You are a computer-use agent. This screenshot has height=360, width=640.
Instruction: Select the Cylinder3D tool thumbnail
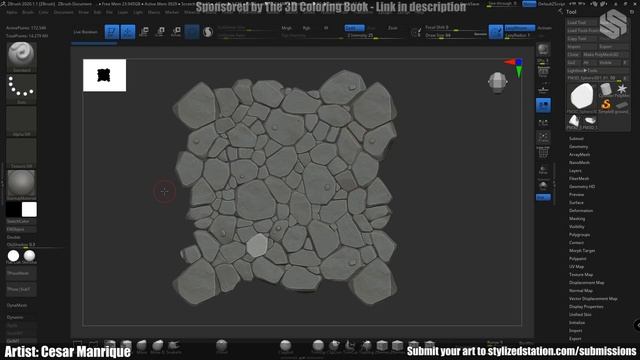pyautogui.click(x=606, y=89)
